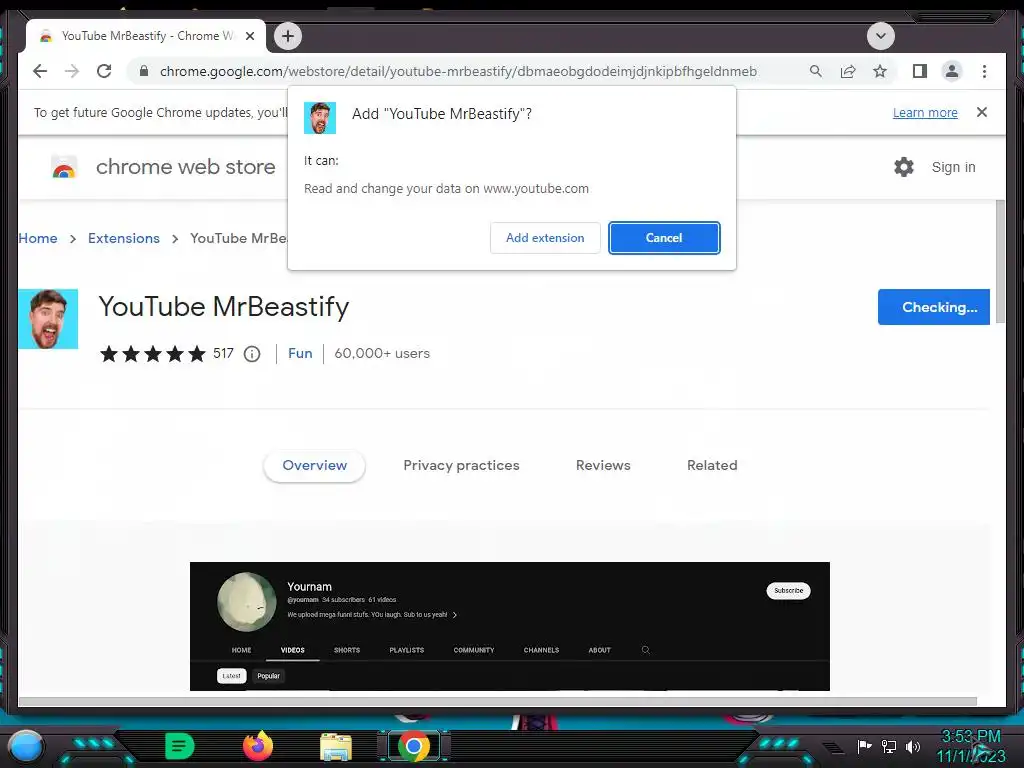
Task: Go to the Home breadcrumb
Action: click(x=38, y=238)
